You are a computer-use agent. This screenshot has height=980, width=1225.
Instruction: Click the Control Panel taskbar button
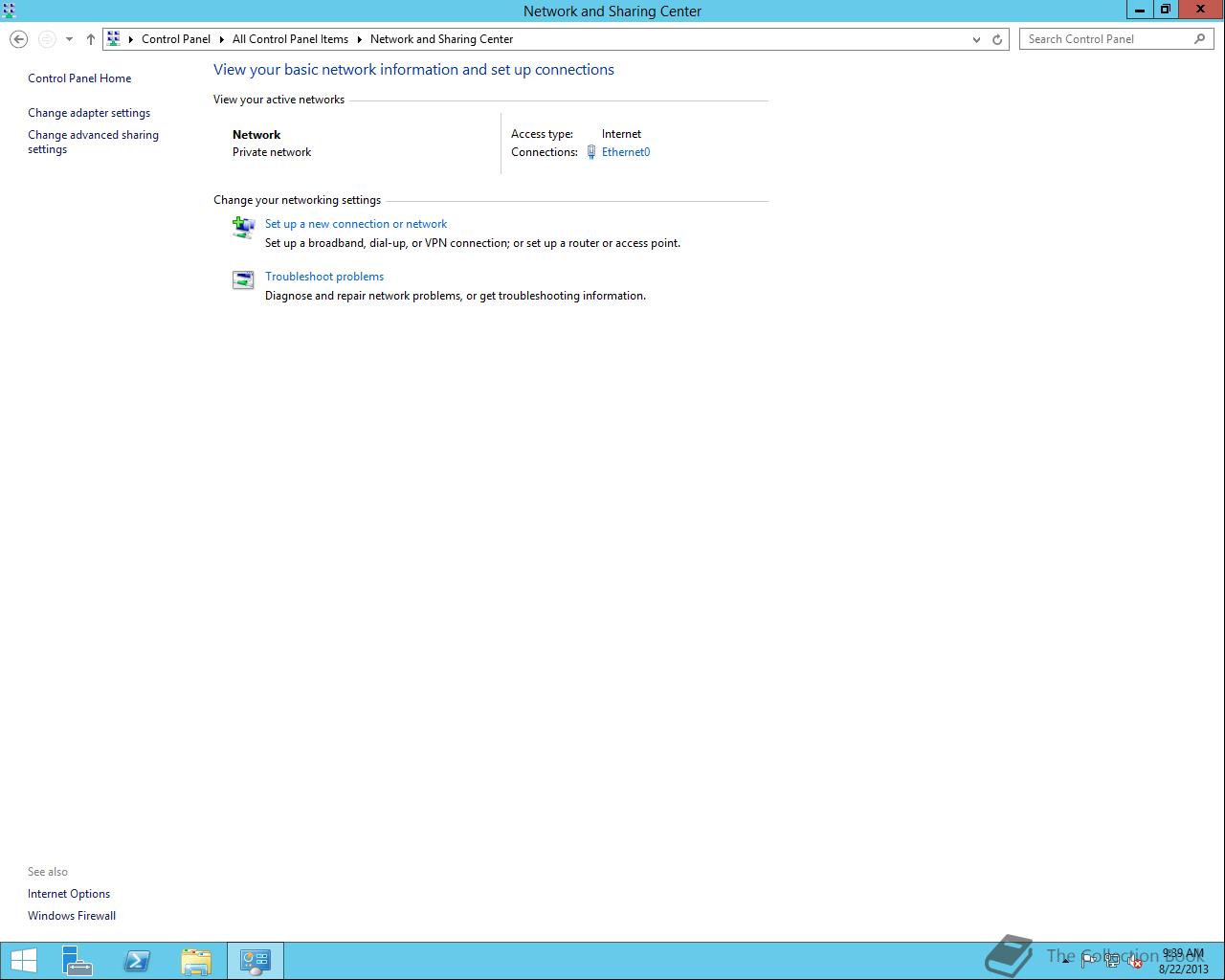click(x=256, y=961)
